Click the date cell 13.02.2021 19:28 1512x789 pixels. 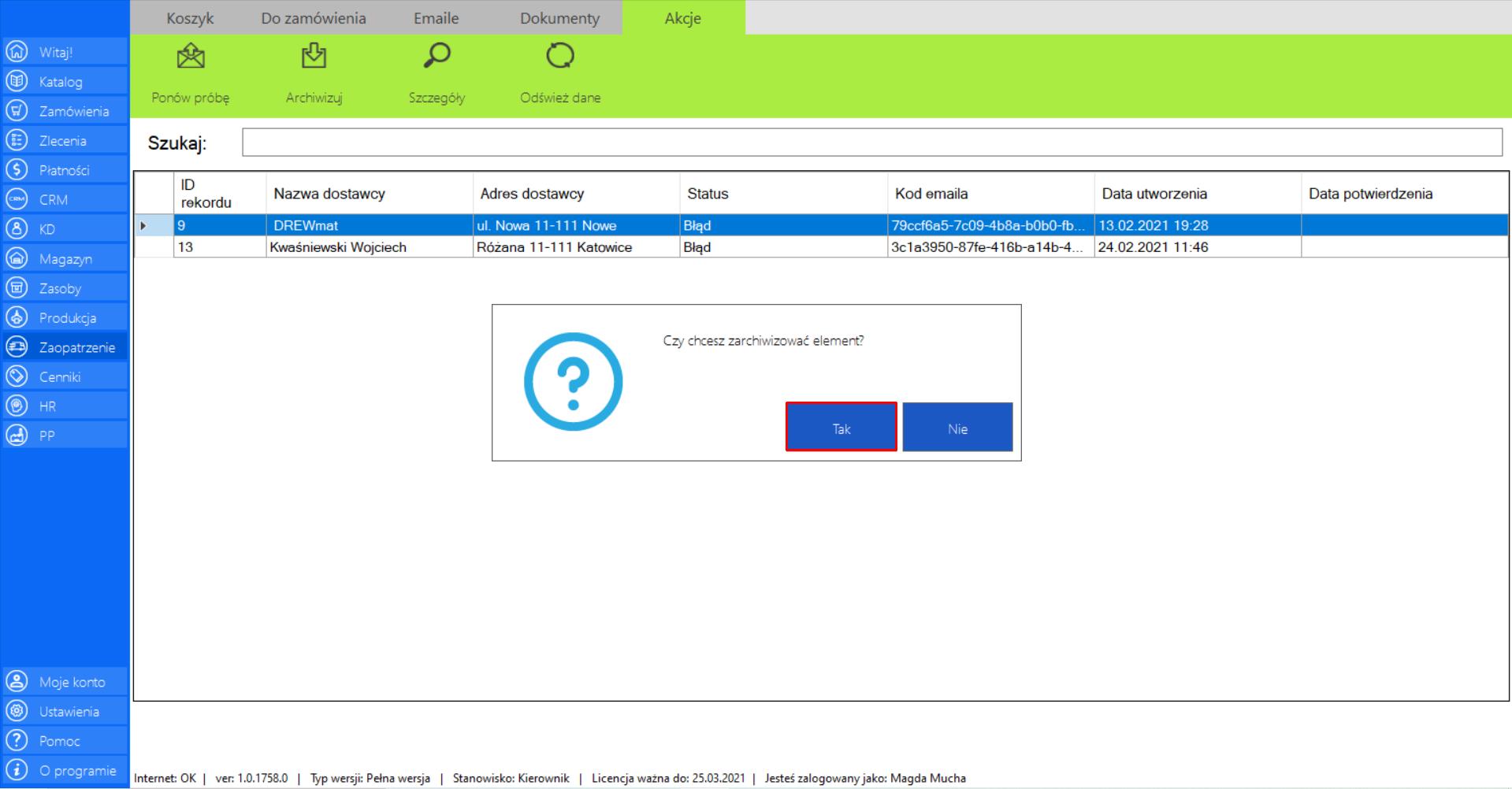1198,225
